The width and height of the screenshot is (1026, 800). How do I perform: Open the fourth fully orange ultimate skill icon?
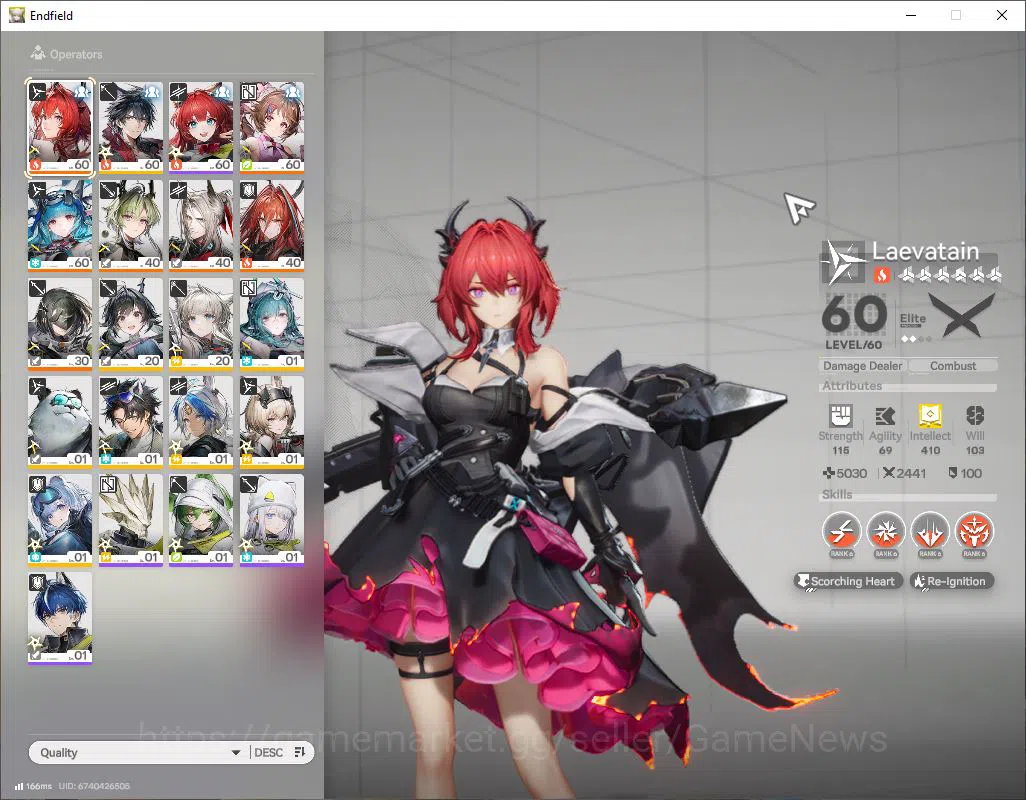(x=974, y=531)
